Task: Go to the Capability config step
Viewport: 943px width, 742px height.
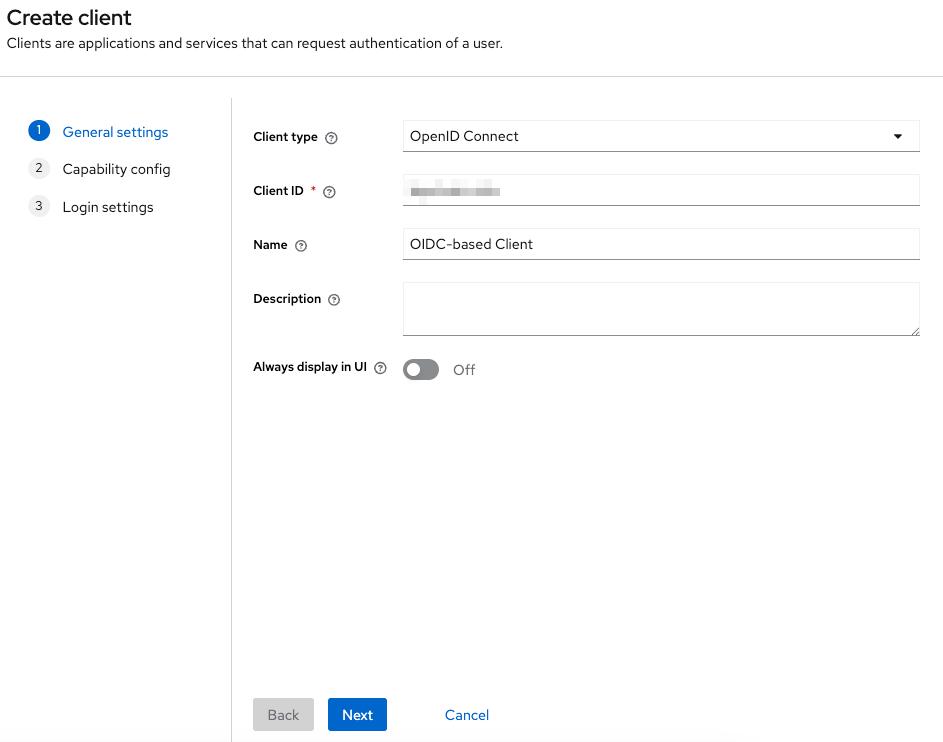Action: pyautogui.click(x=116, y=169)
